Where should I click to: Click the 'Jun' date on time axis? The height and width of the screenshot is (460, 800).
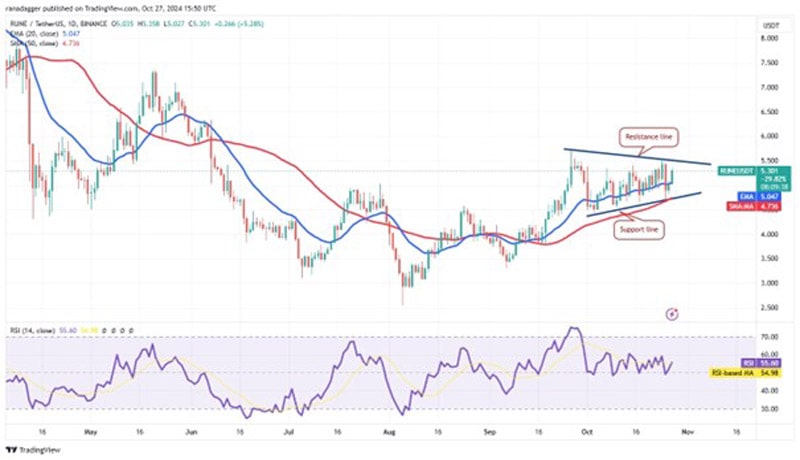tap(190, 432)
